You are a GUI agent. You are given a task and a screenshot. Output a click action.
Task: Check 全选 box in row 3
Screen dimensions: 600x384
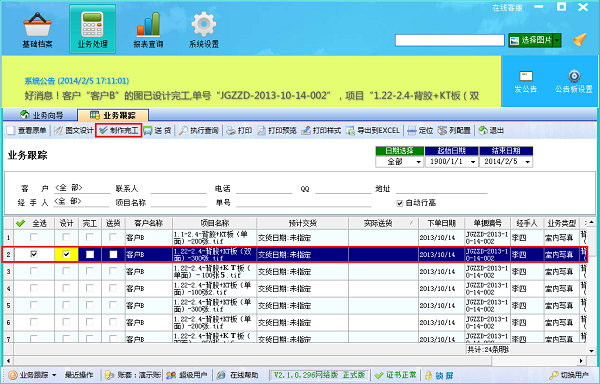tap(34, 271)
